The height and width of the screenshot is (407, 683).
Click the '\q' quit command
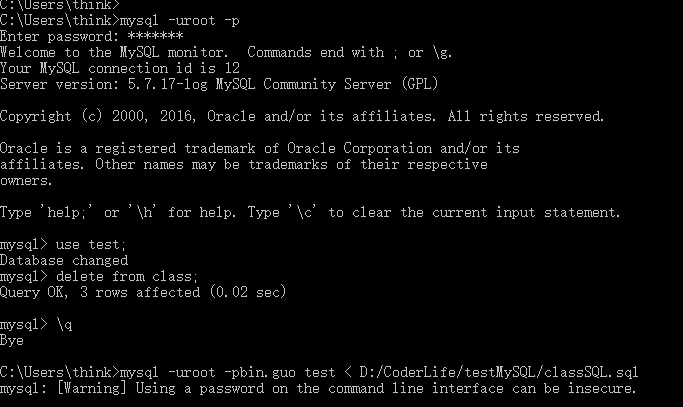click(x=64, y=324)
